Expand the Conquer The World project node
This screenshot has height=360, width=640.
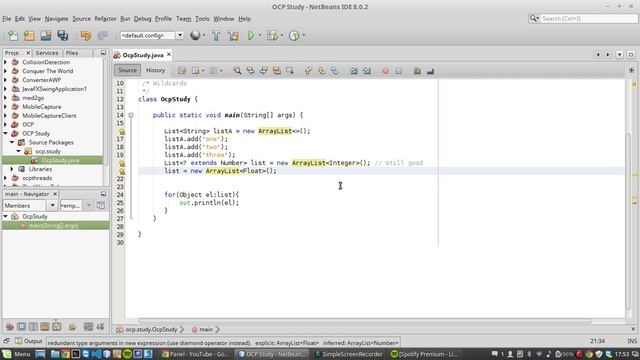click(x=5, y=71)
